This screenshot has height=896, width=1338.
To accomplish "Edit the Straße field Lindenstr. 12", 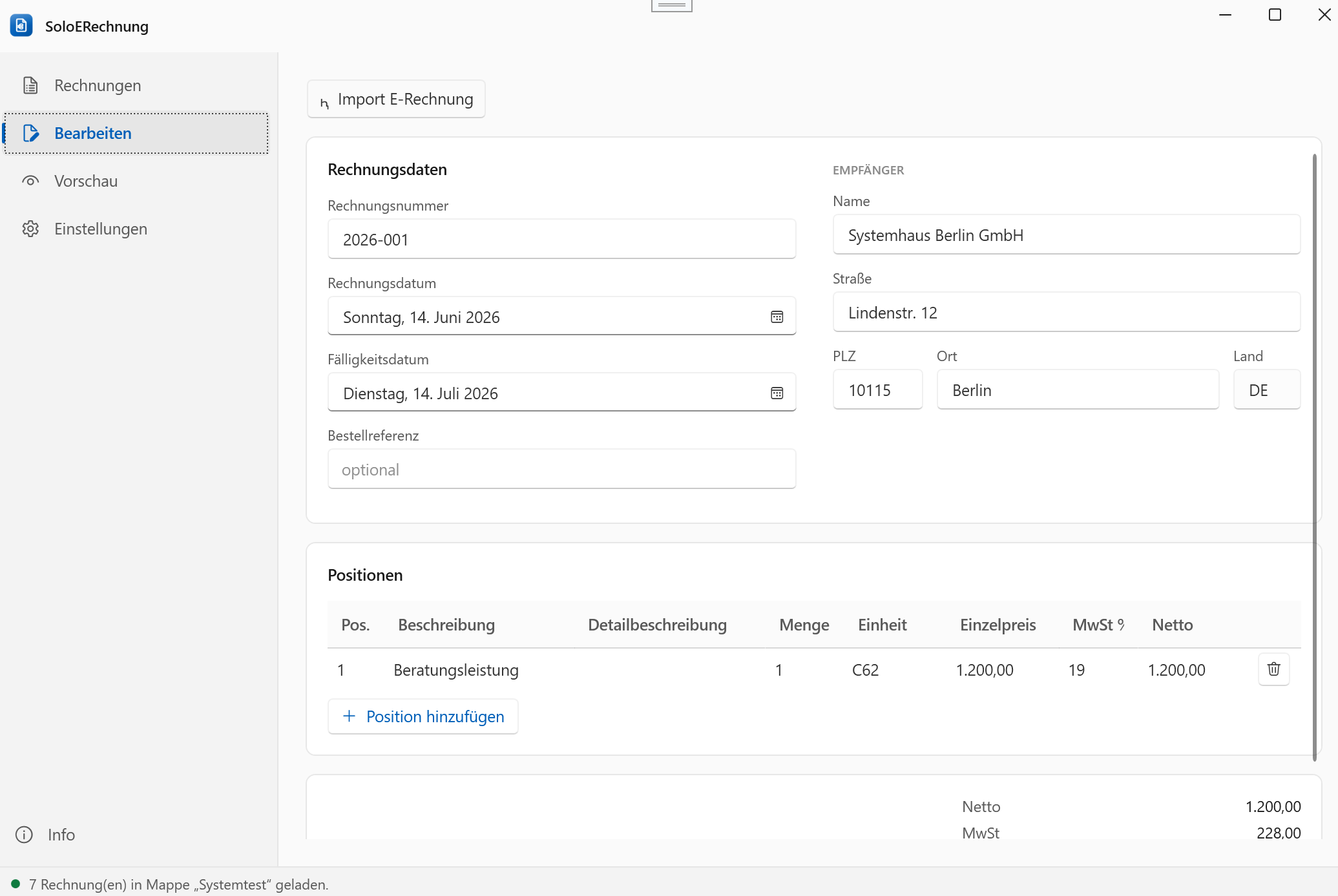I will (1066, 312).
